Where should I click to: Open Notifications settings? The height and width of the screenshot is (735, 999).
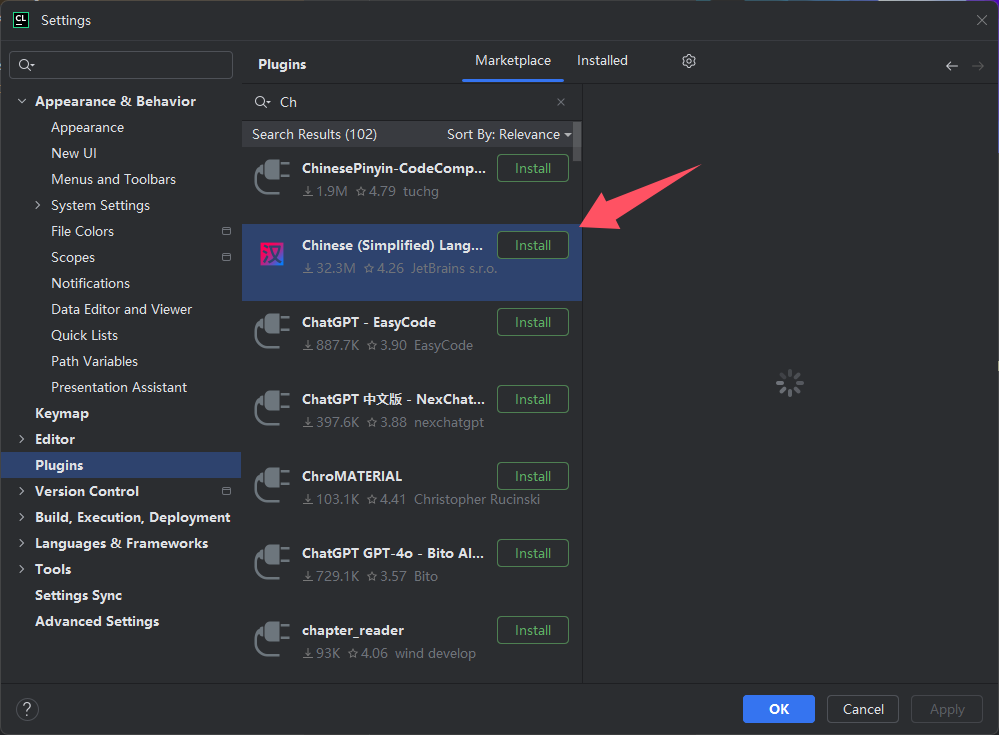coord(90,283)
